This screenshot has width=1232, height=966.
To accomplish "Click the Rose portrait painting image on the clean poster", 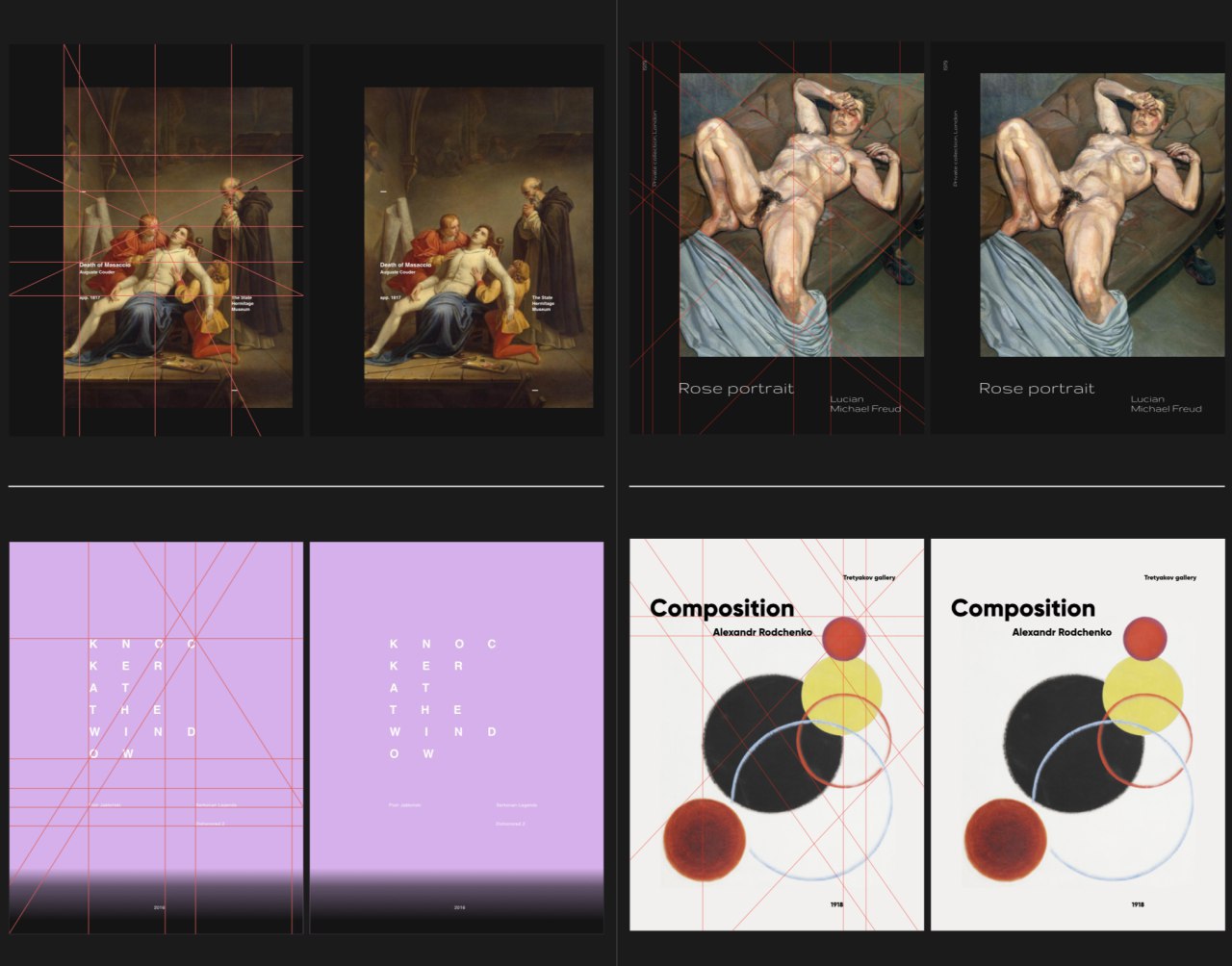I will tap(1103, 215).
